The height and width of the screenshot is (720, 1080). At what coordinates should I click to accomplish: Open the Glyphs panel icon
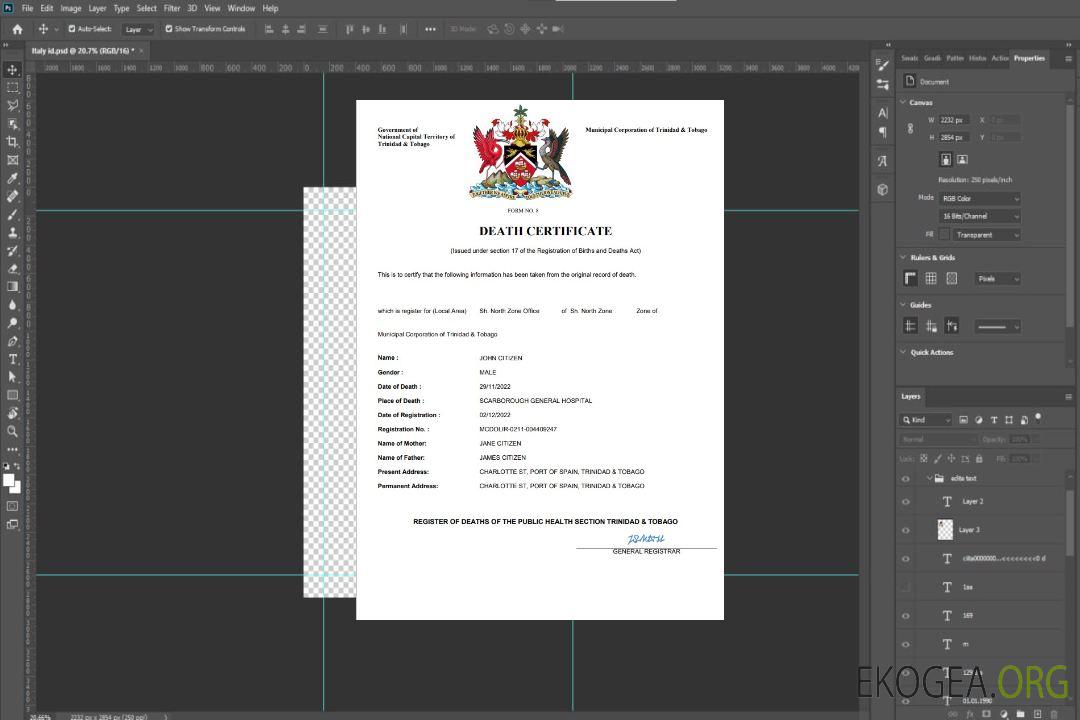point(883,161)
